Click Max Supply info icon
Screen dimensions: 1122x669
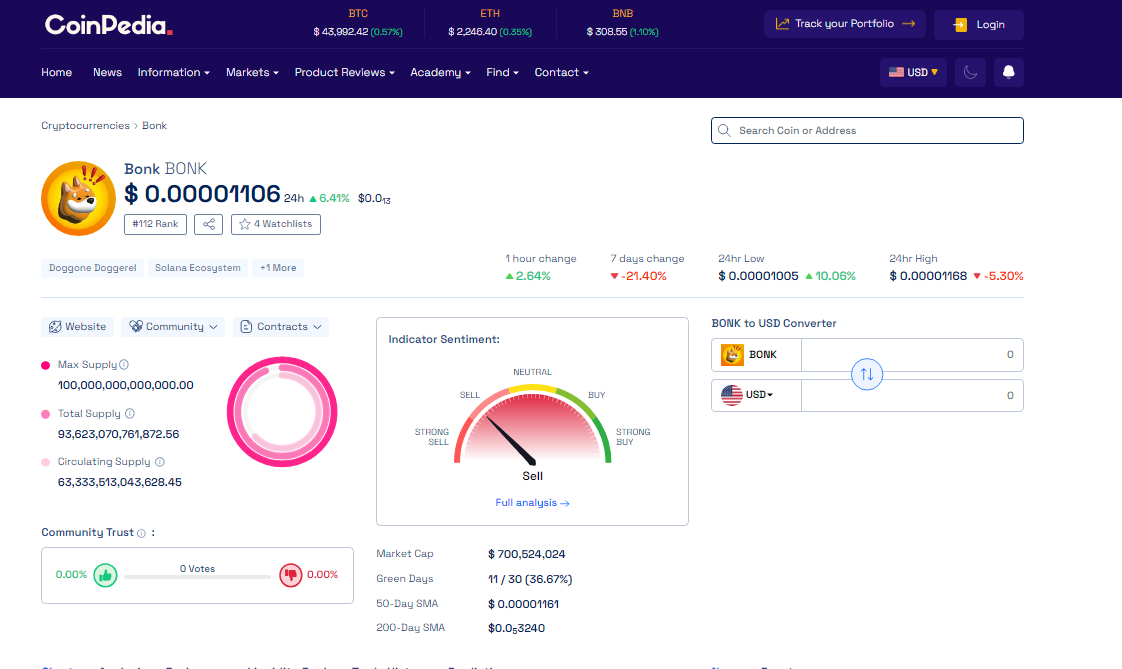pos(124,365)
